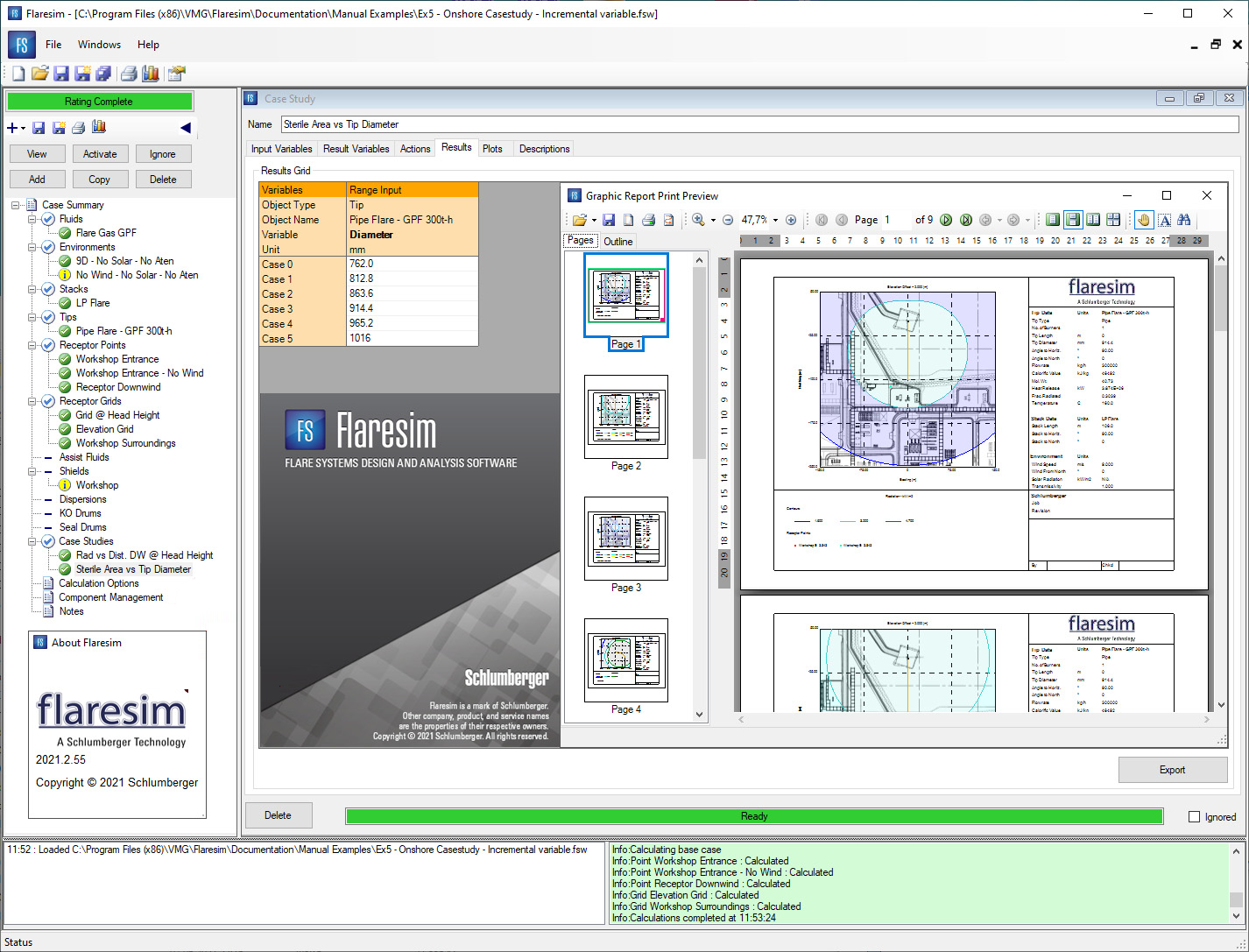This screenshot has width=1249, height=952.
Task: Collapse the Receptor Grids tree node
Action: (33, 401)
